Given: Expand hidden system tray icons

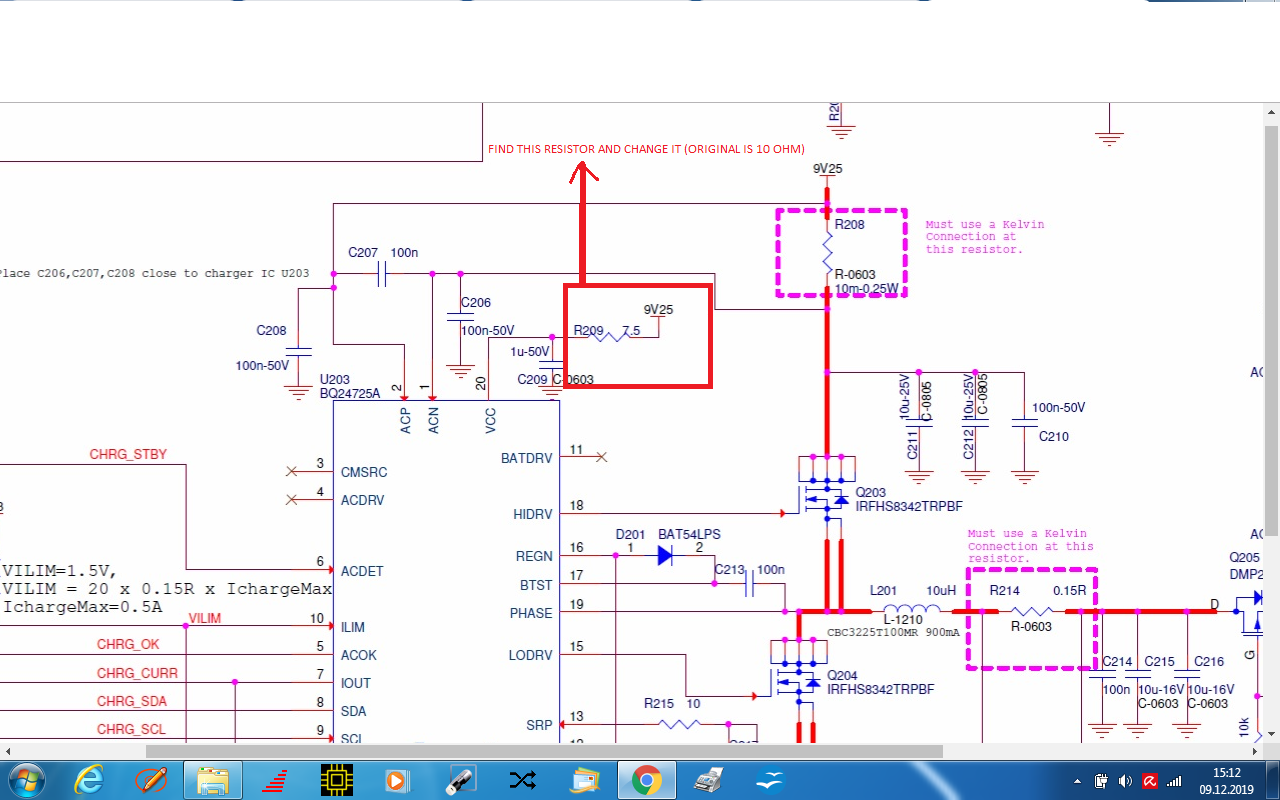Looking at the screenshot, I should 1077,780.
